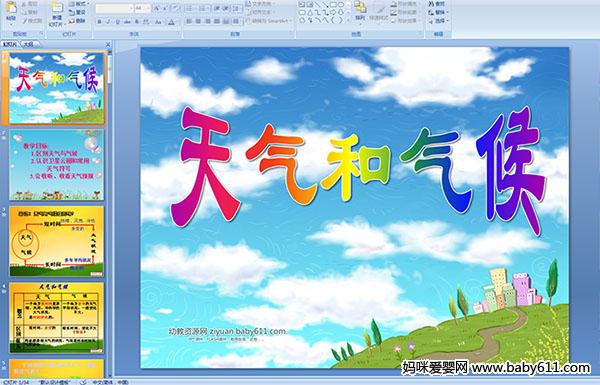Viewport: 600px width, 385px height.
Task: Open the font size dropdown
Action: tap(148, 8)
